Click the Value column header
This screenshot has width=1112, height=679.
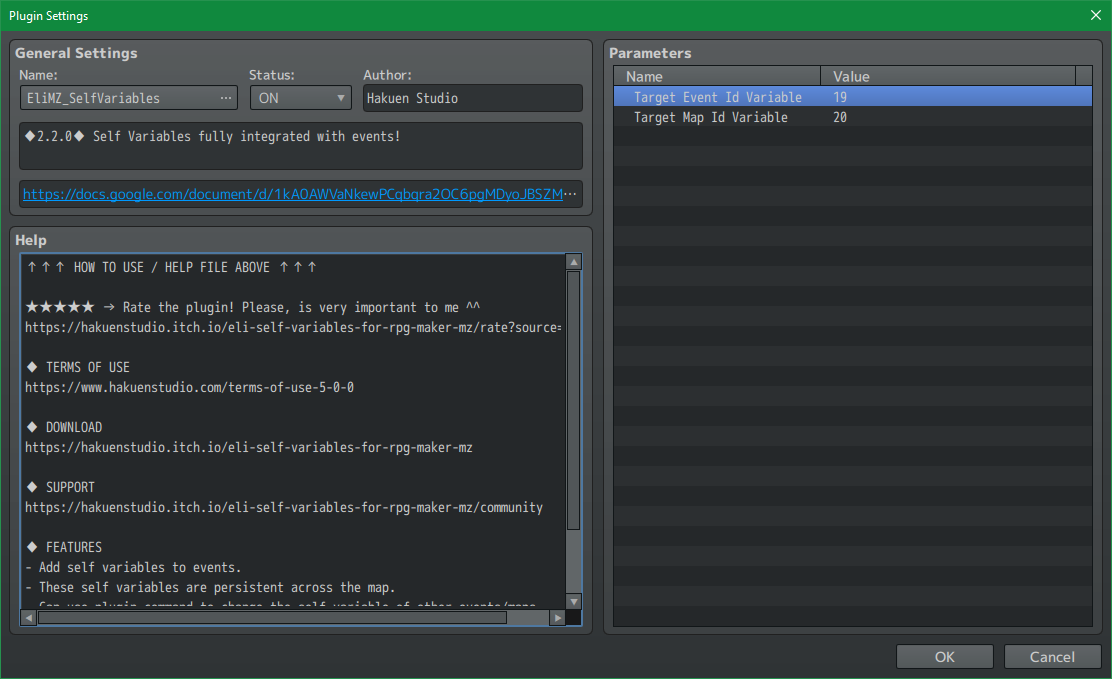tap(947, 76)
